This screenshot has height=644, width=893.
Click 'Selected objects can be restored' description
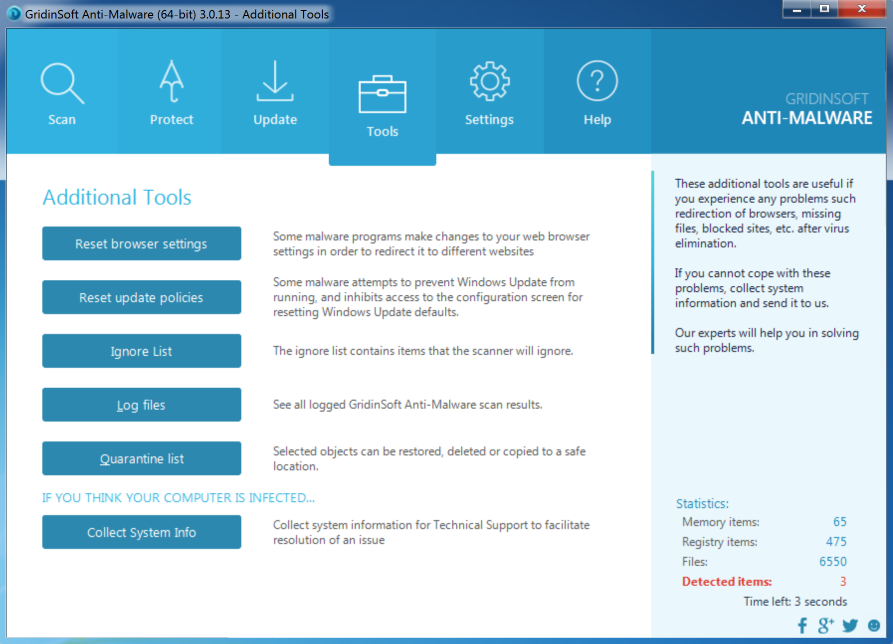click(x=429, y=458)
